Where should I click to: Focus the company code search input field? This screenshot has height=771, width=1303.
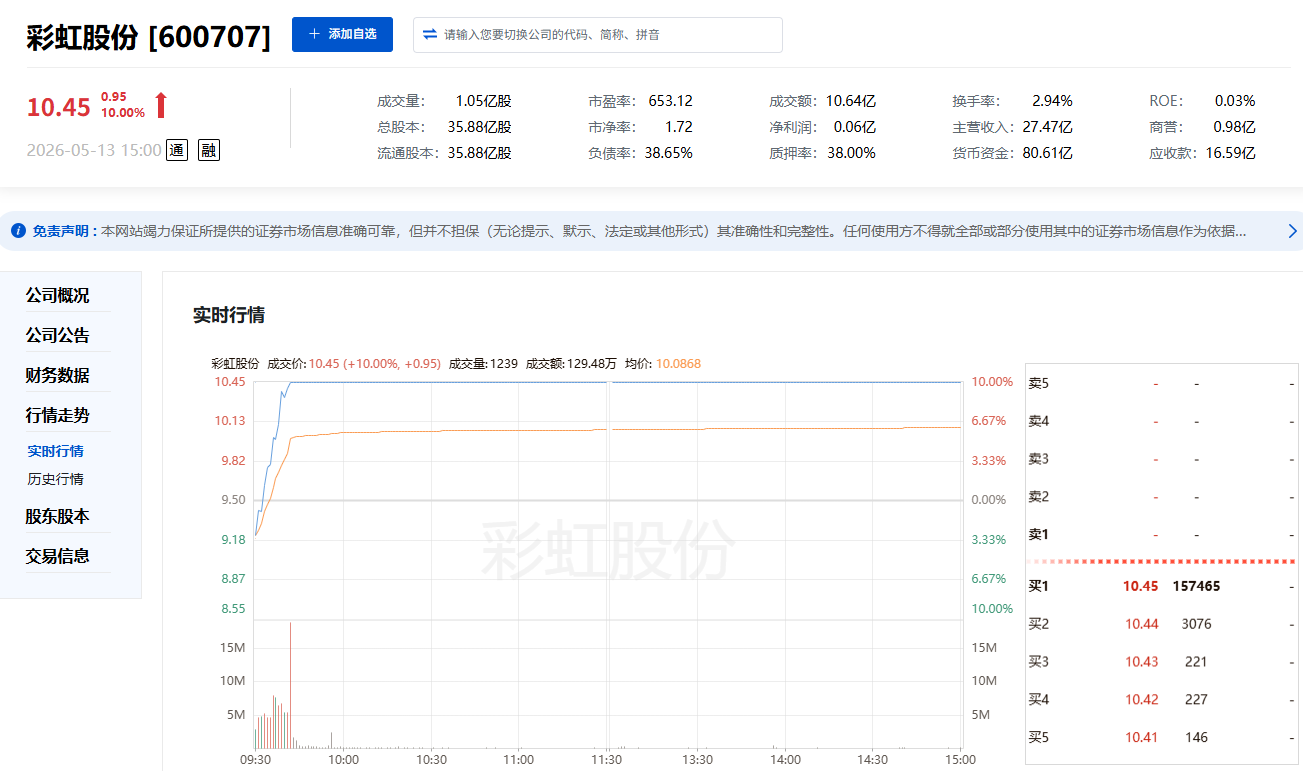point(598,34)
